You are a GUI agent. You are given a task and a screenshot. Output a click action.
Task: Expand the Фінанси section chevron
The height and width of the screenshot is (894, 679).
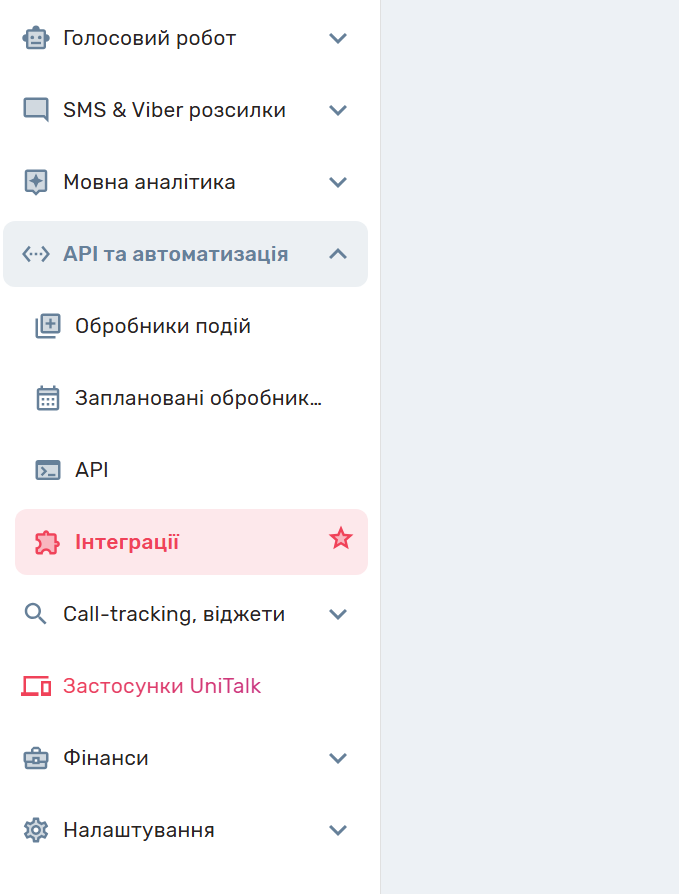point(338,759)
